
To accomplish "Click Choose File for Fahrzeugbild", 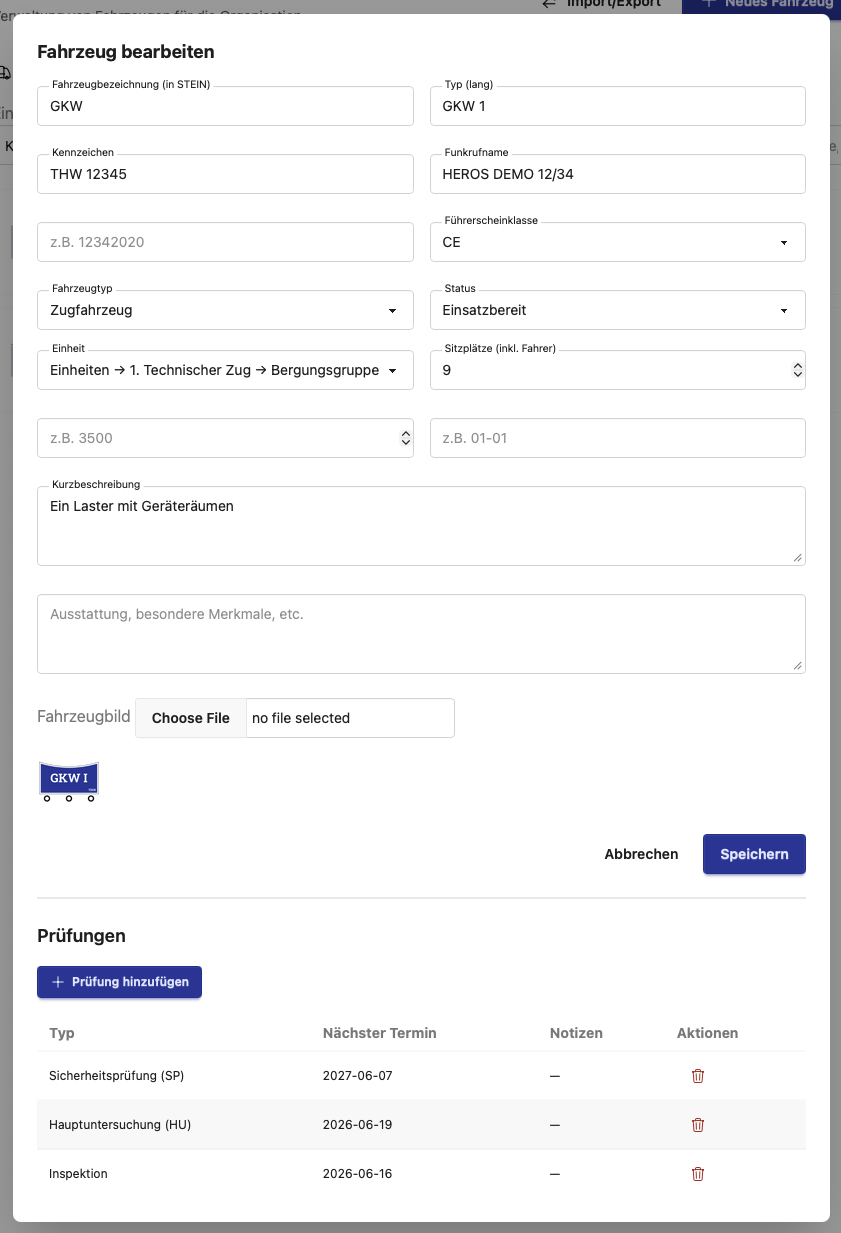I will tap(191, 718).
